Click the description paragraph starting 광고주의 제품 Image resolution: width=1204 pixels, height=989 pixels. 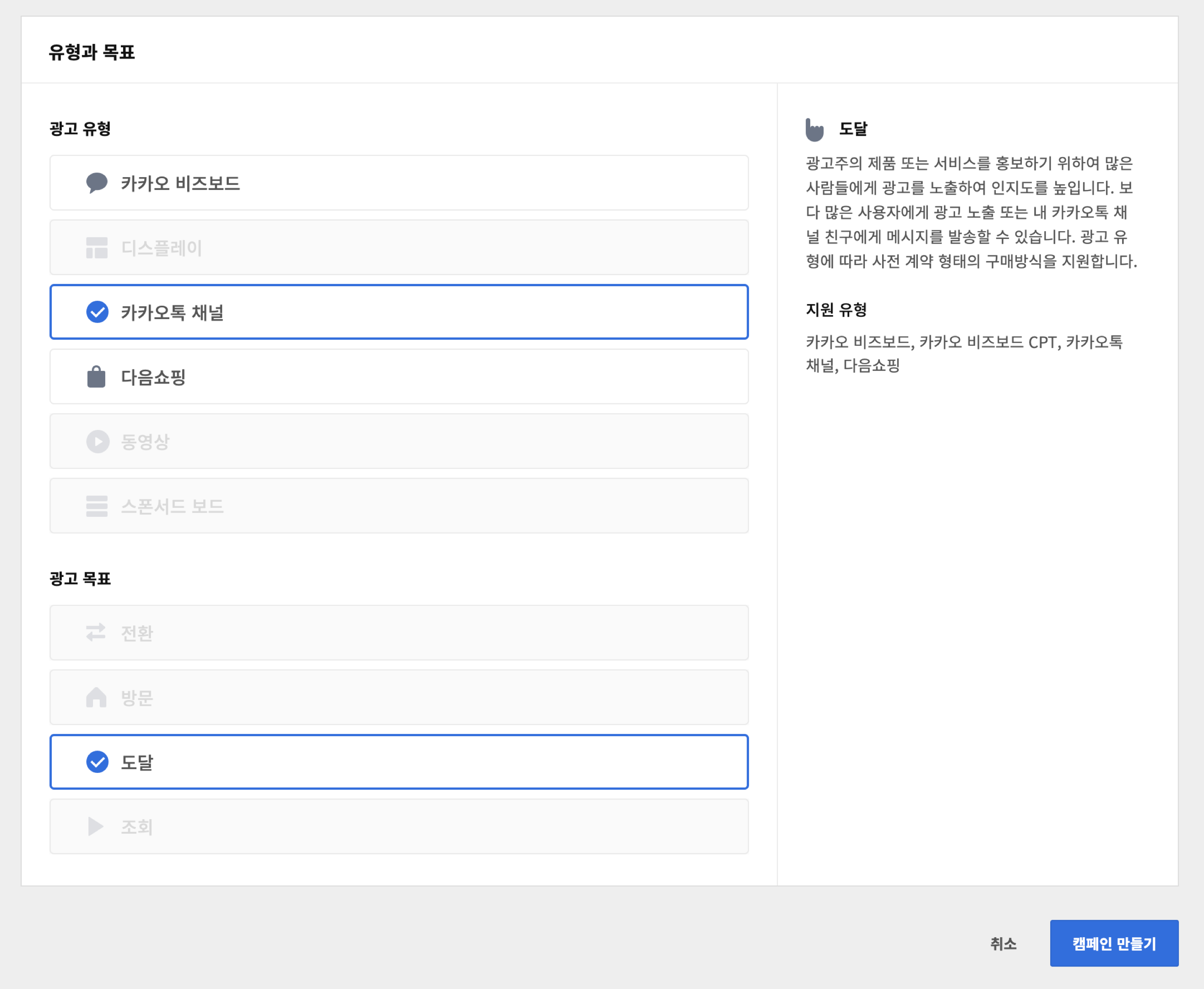tap(971, 212)
